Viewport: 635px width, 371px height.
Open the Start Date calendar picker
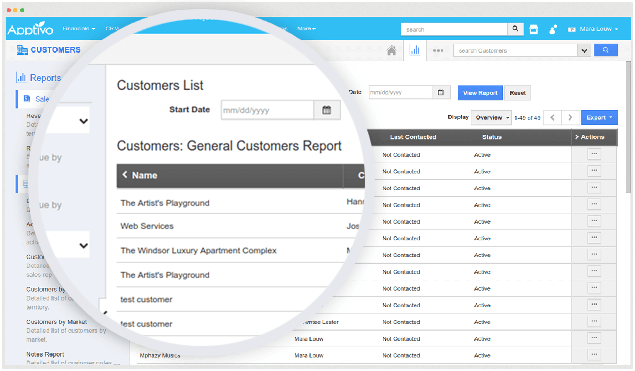coord(327,110)
